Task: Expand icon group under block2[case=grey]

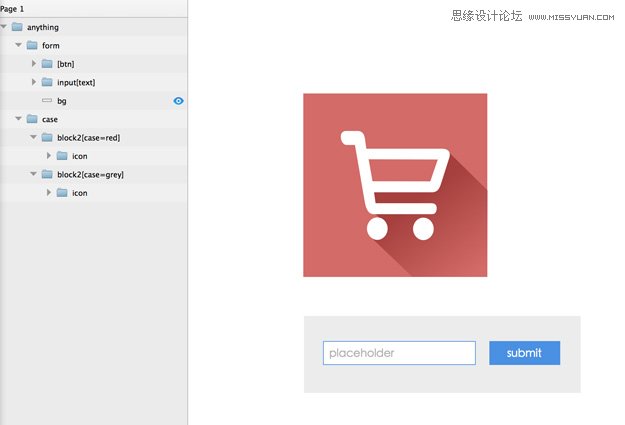Action: tap(49, 193)
